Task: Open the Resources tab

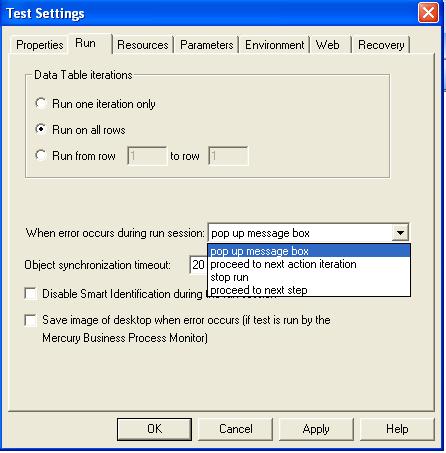Action: point(143,45)
